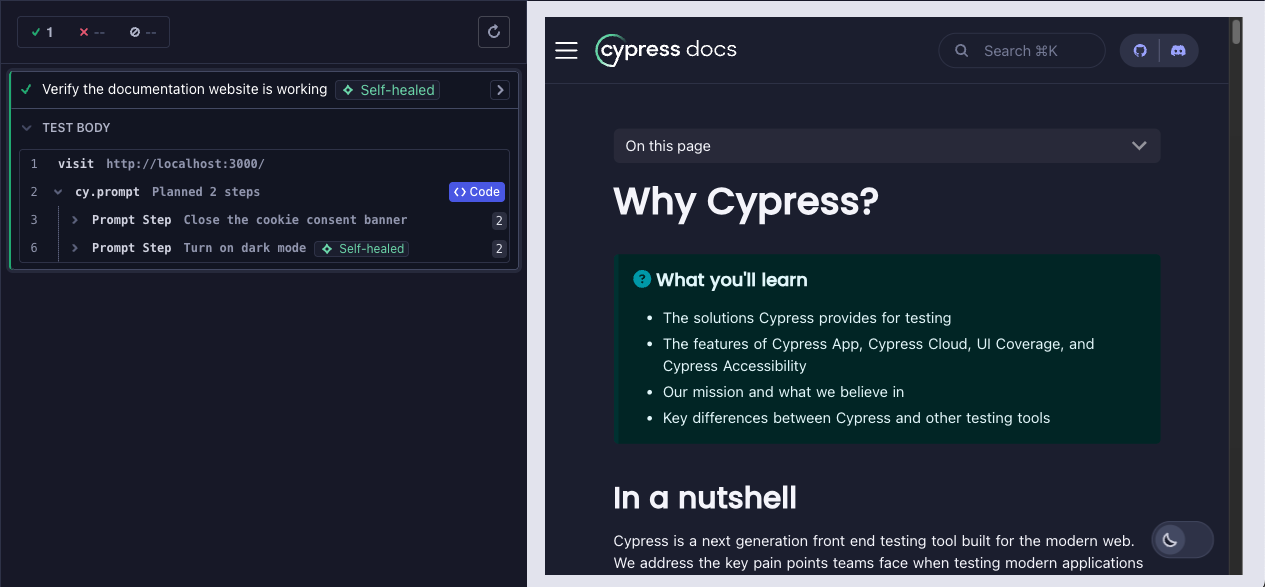1265x587 pixels.
Task: Click the Self-healed badge in test title
Action: pyautogui.click(x=387, y=90)
